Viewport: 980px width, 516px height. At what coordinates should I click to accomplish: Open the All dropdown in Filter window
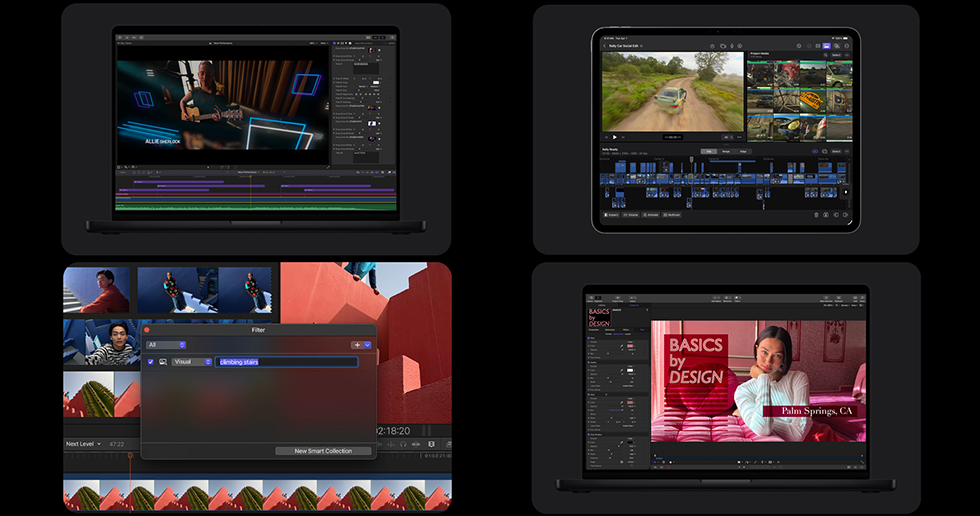click(166, 344)
